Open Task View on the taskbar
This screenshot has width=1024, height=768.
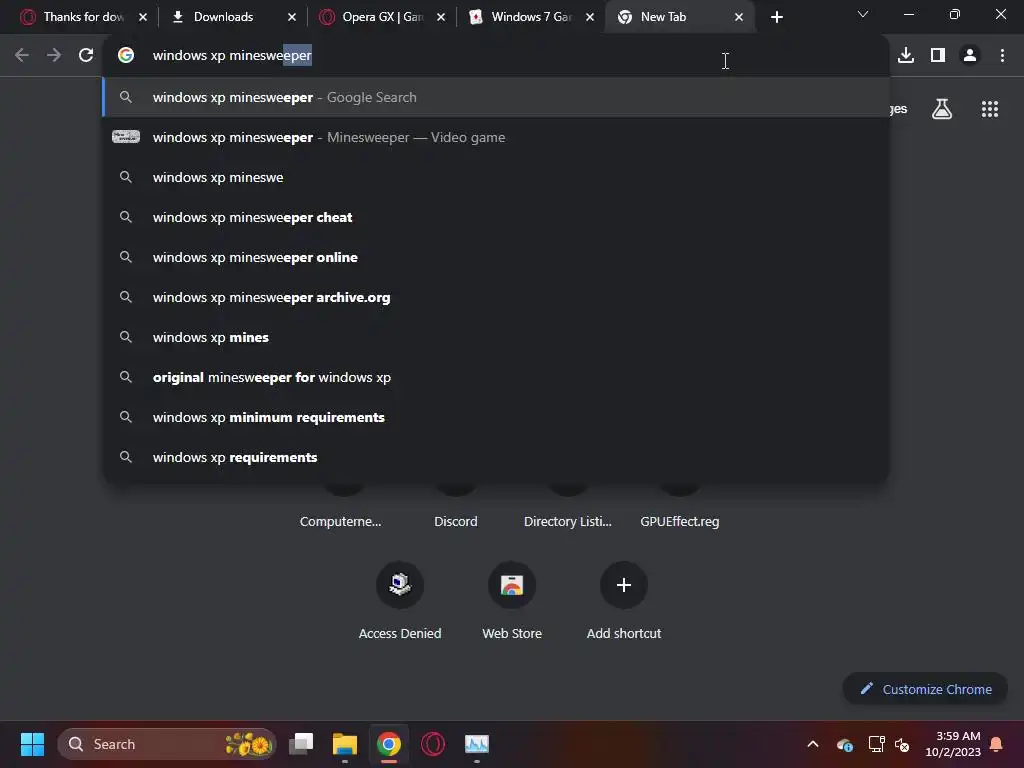click(301, 744)
